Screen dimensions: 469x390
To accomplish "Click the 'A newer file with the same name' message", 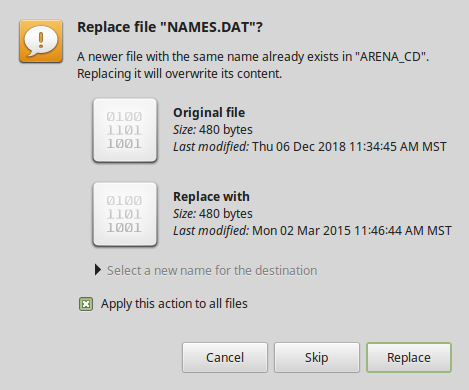I will click(x=253, y=57).
